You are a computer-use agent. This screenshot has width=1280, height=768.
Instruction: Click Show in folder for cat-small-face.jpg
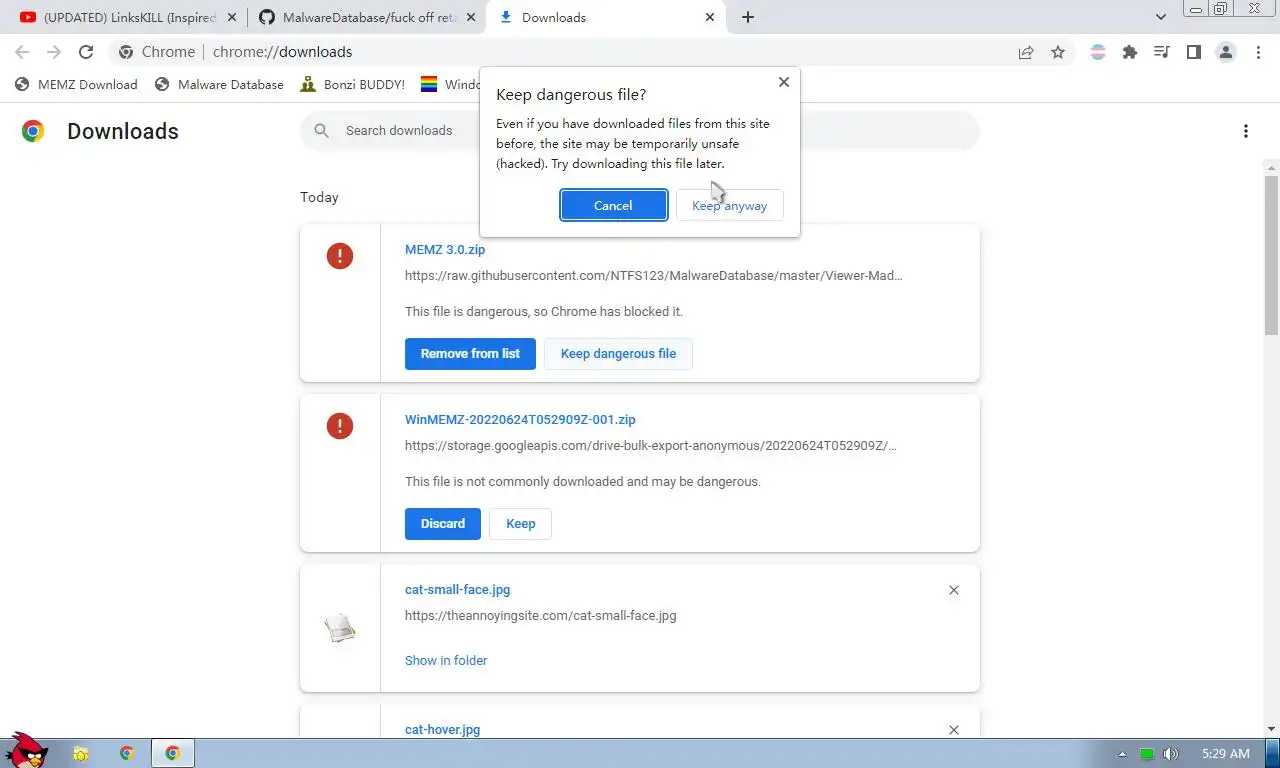[x=446, y=661]
